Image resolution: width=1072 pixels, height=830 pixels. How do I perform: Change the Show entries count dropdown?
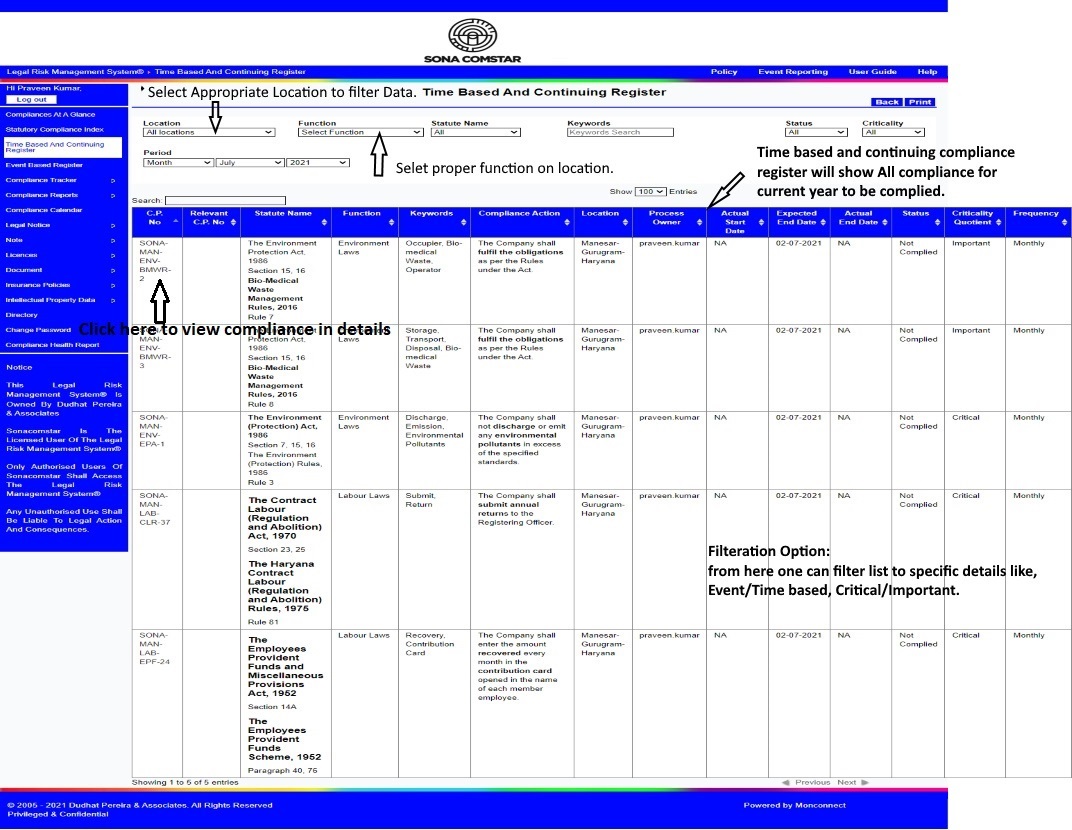click(x=651, y=191)
